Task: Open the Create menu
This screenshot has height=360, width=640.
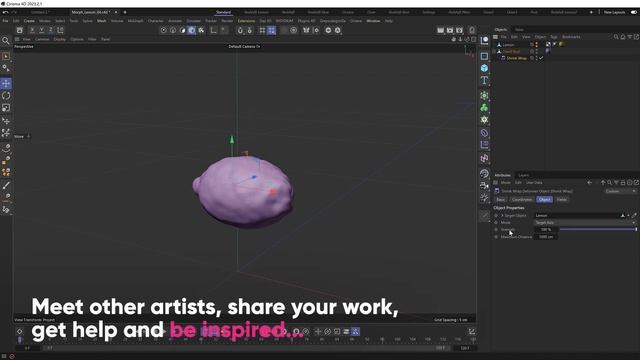Action: (x=29, y=20)
